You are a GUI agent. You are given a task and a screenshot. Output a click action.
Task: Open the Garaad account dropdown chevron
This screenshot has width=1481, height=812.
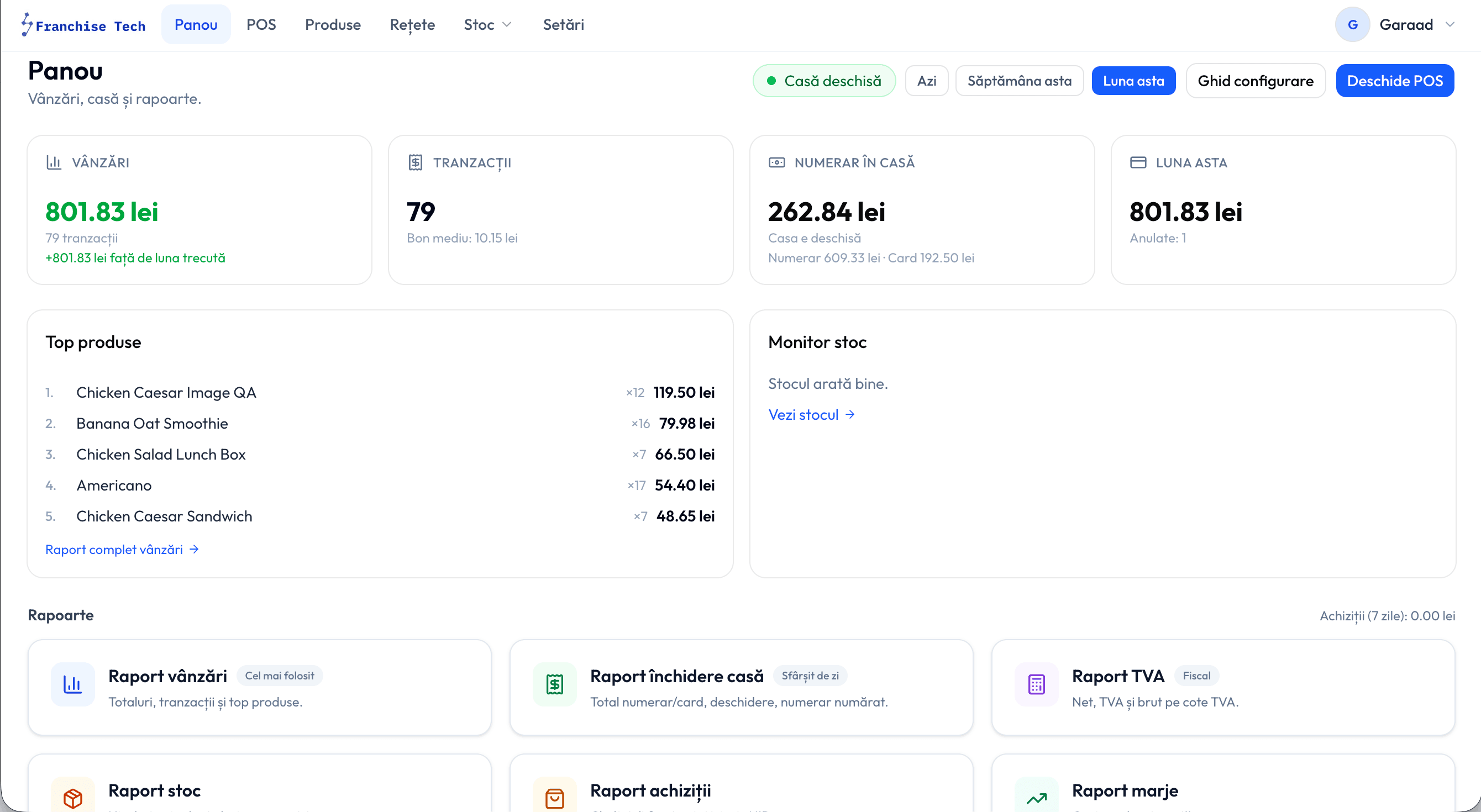coord(1450,25)
